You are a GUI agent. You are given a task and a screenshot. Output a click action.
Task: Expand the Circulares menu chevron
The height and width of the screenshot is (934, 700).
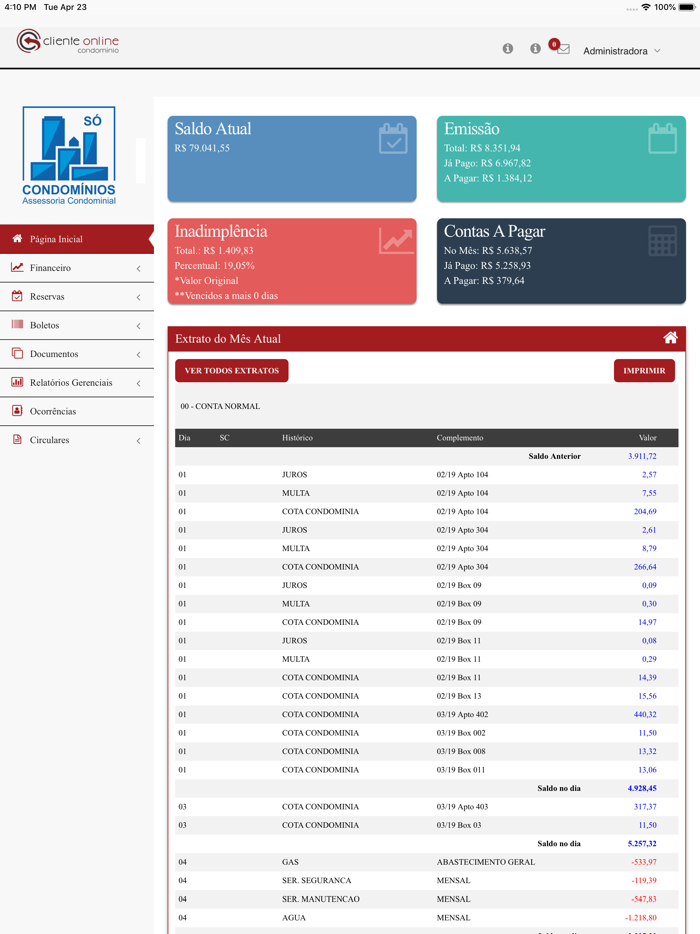click(x=138, y=441)
